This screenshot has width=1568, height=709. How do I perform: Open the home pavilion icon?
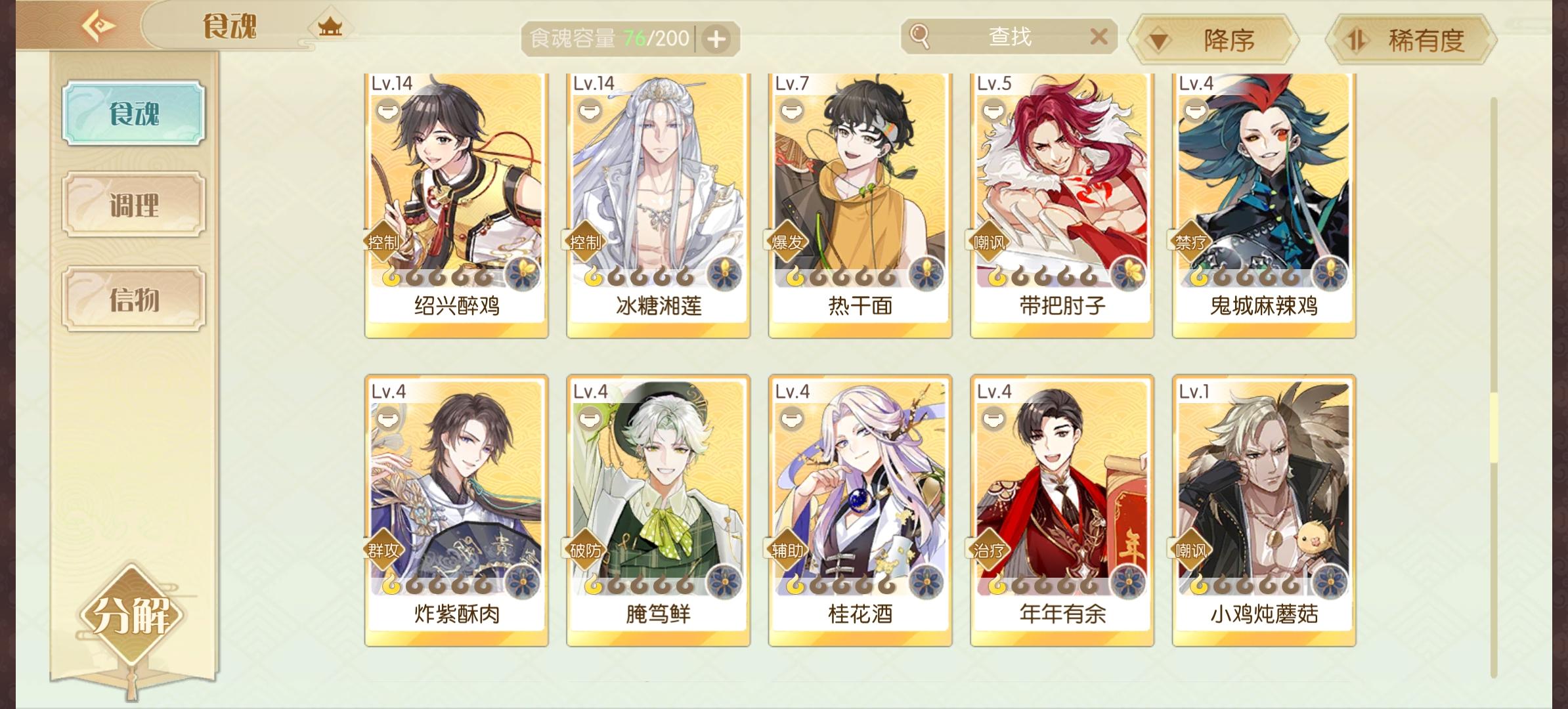(x=330, y=27)
